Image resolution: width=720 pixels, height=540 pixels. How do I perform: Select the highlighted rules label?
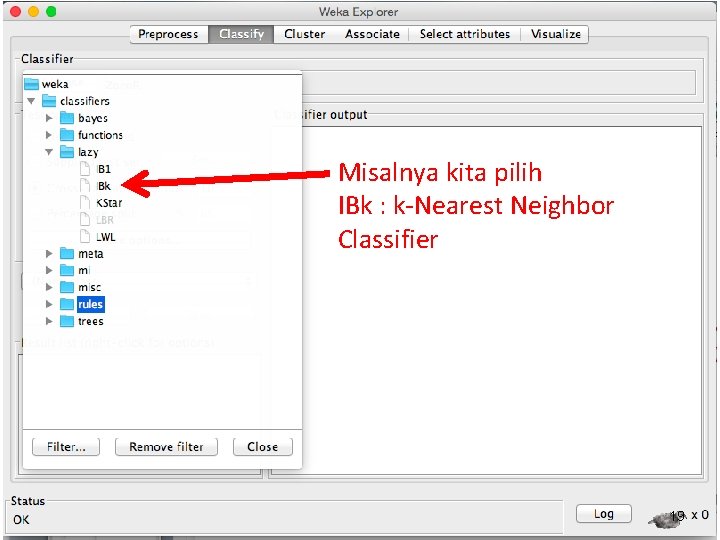(x=90, y=304)
